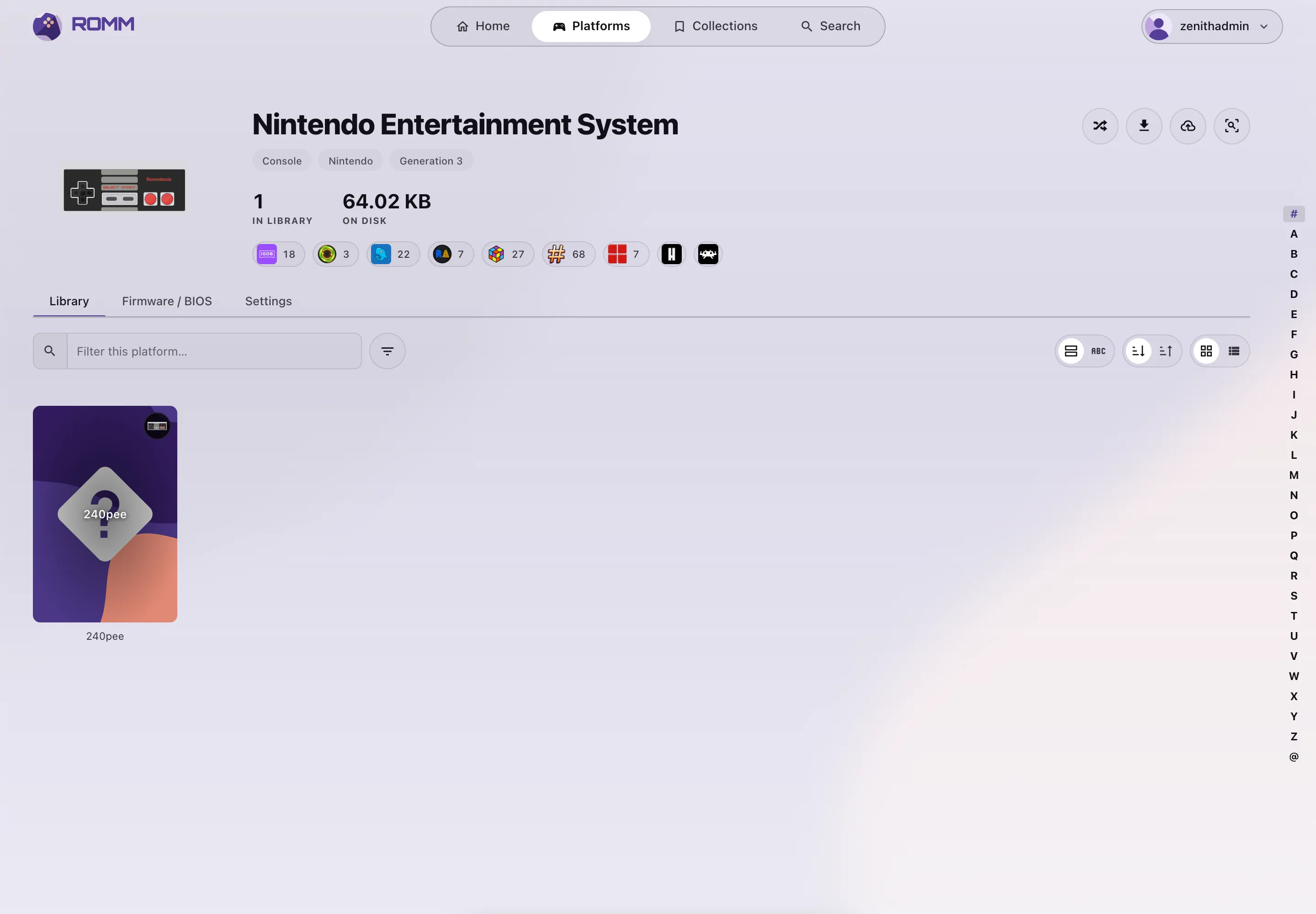This screenshot has height=914, width=1316.
Task: Click the 240pee title below the cover
Action: [105, 636]
